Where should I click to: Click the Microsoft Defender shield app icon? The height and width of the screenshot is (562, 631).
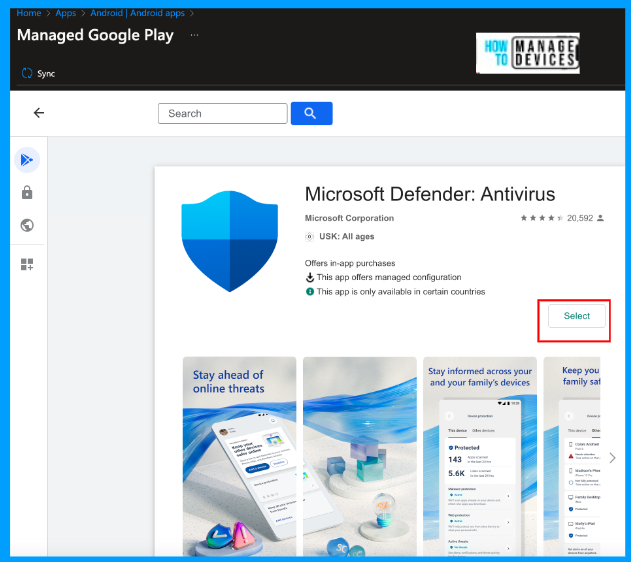229,241
